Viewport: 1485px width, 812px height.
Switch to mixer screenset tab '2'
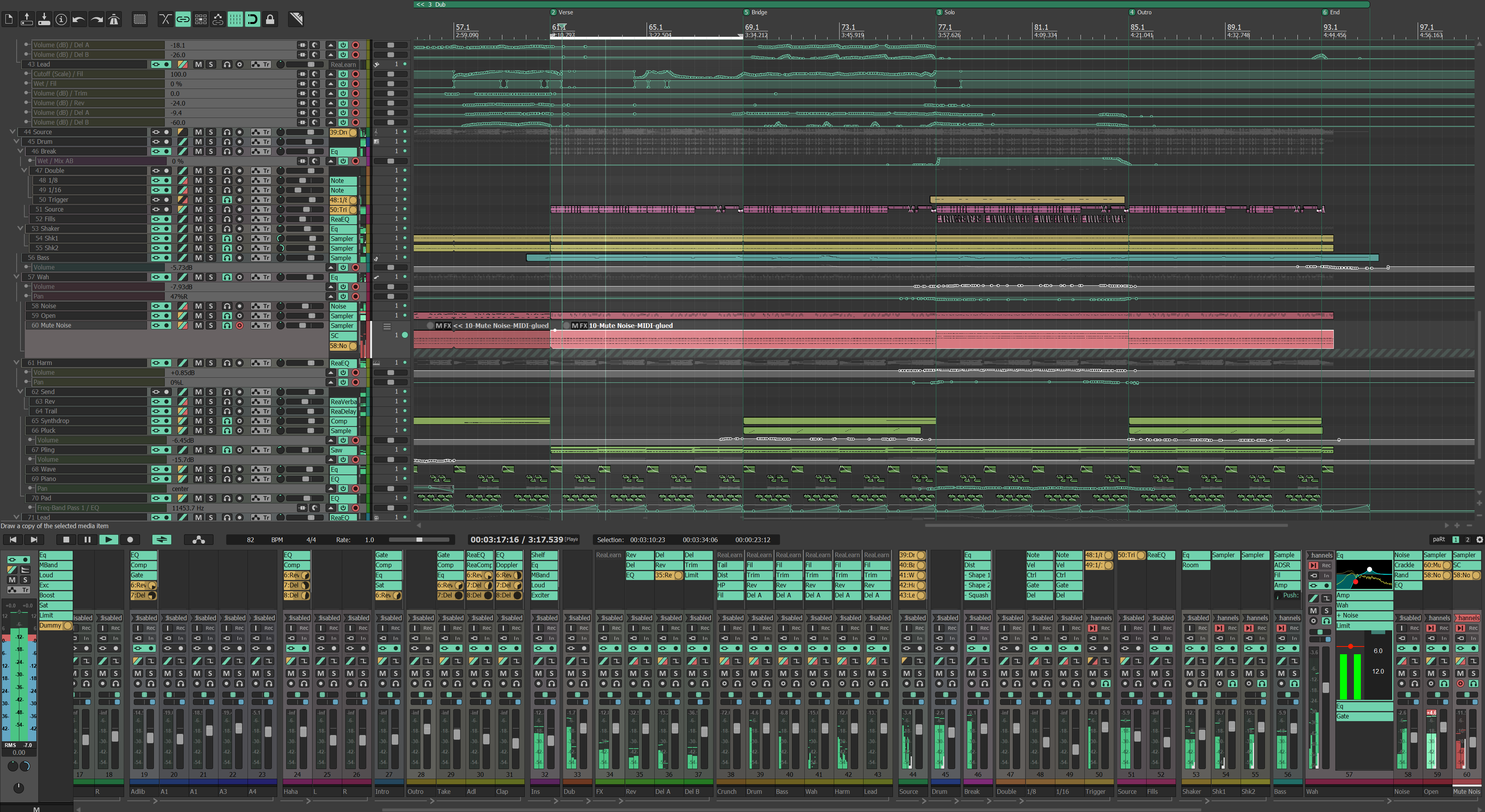[x=1468, y=539]
